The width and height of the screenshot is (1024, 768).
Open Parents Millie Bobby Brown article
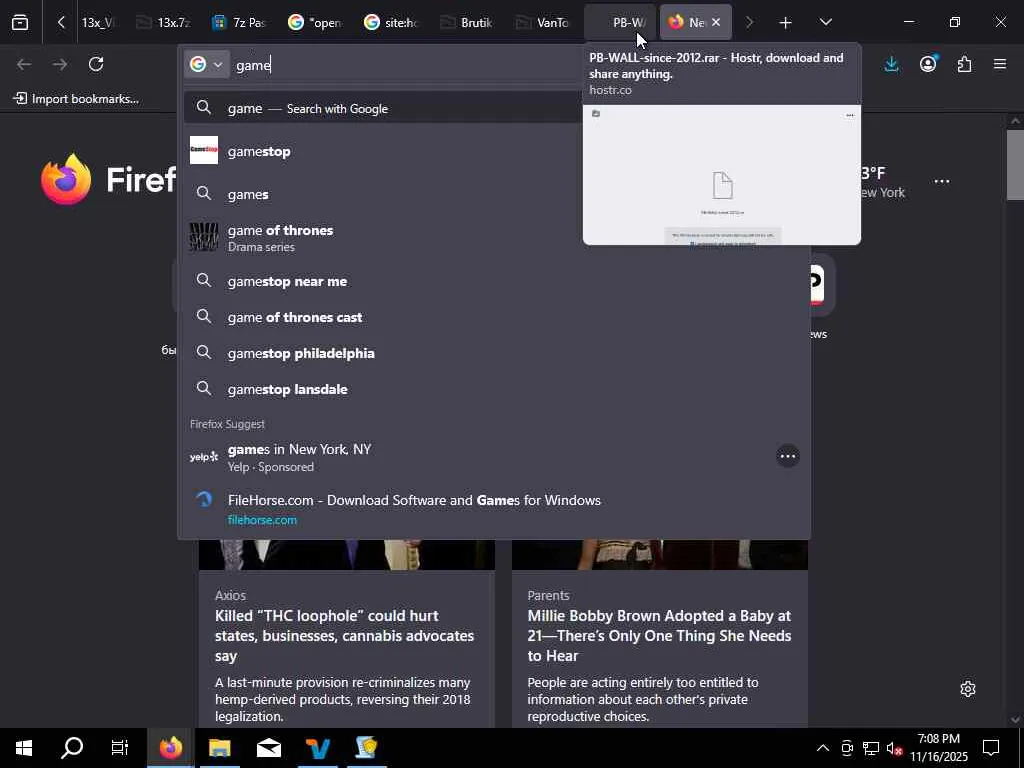[659, 635]
